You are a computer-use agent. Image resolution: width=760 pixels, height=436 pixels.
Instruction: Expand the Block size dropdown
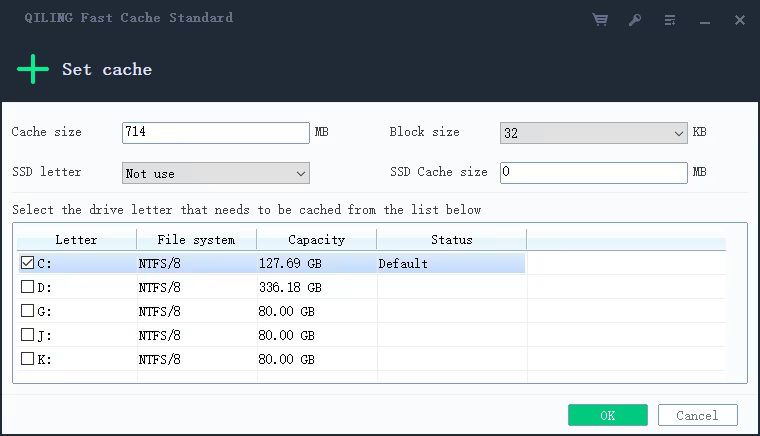click(593, 133)
